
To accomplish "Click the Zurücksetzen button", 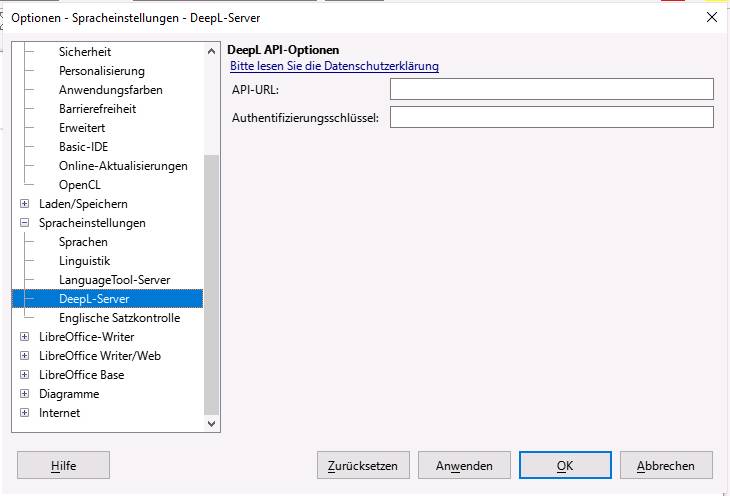I will coord(363,465).
